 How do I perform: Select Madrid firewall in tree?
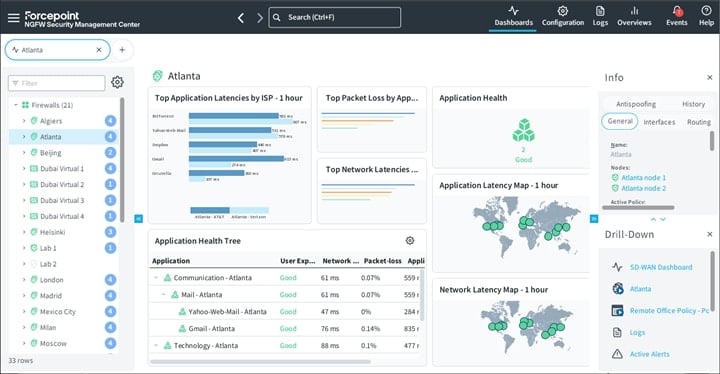(51, 295)
